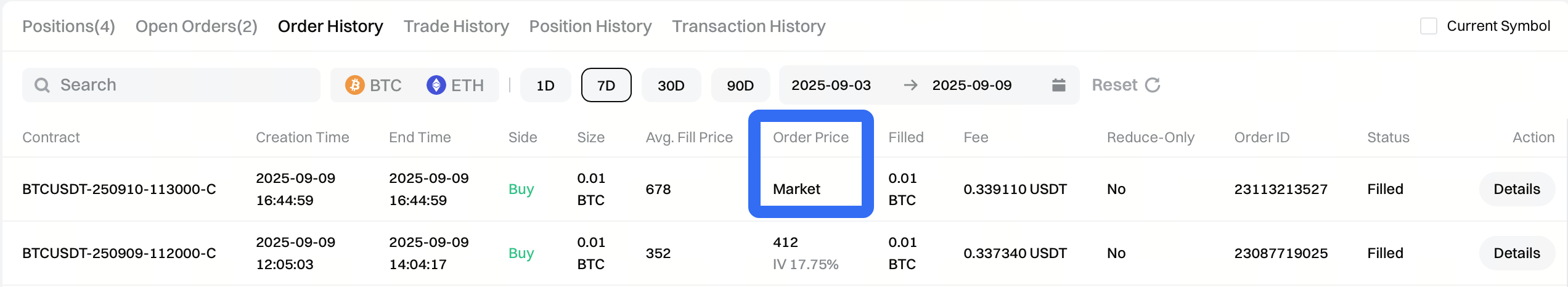
Task: Open the calendar date picker icon
Action: pyautogui.click(x=1058, y=85)
